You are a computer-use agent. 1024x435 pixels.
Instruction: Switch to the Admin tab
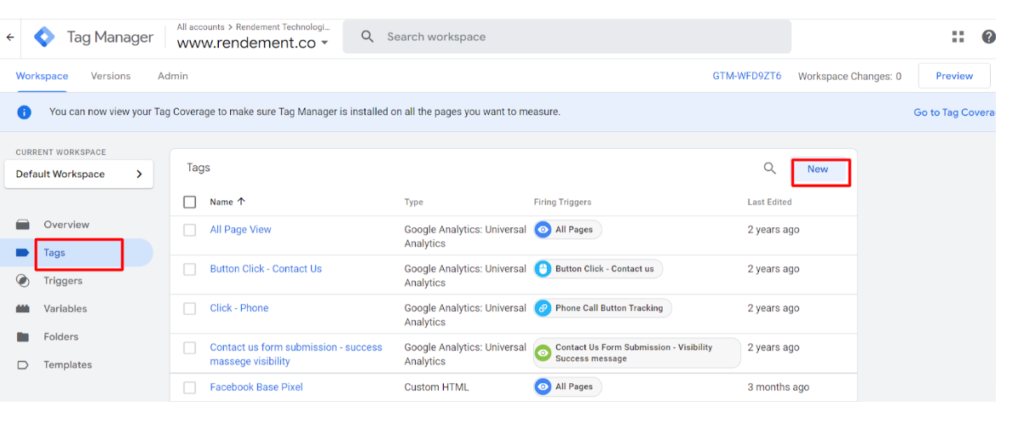pyautogui.click(x=172, y=76)
